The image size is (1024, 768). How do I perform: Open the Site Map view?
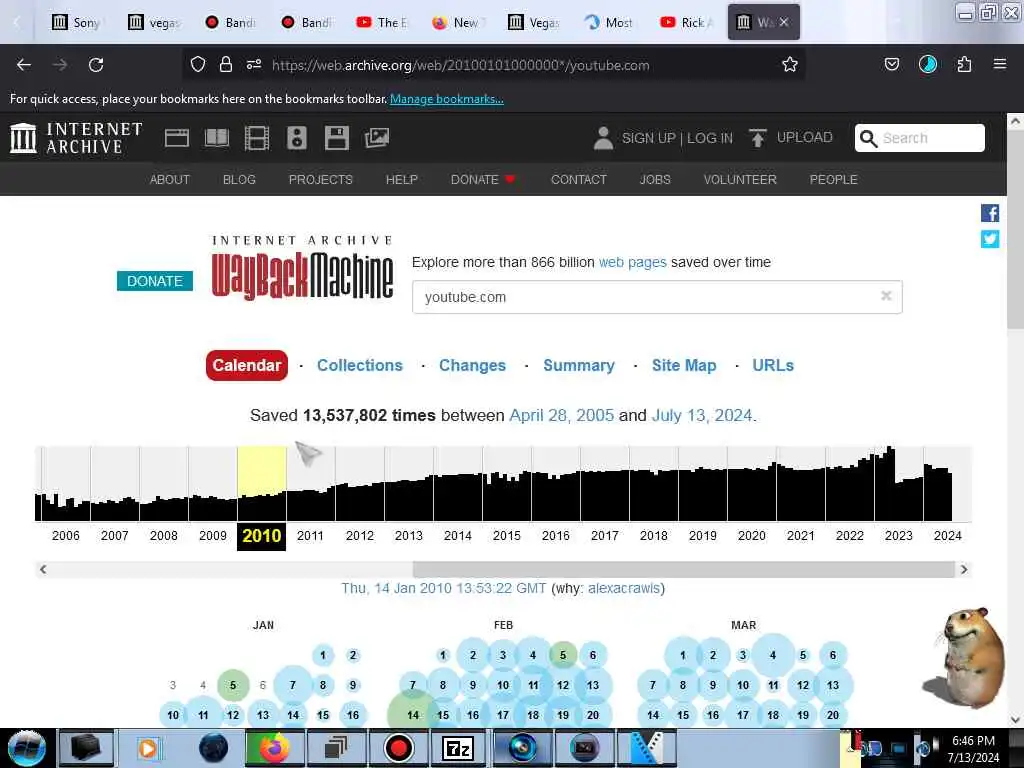click(x=684, y=365)
